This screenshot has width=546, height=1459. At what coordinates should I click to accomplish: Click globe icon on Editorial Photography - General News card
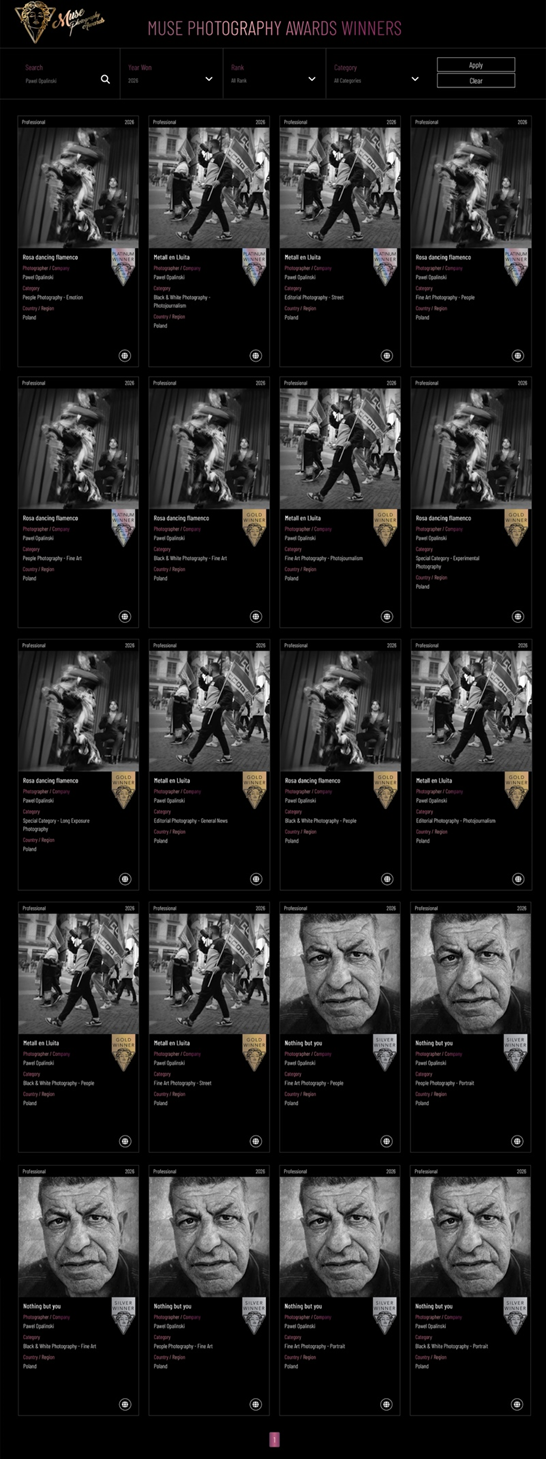click(256, 879)
